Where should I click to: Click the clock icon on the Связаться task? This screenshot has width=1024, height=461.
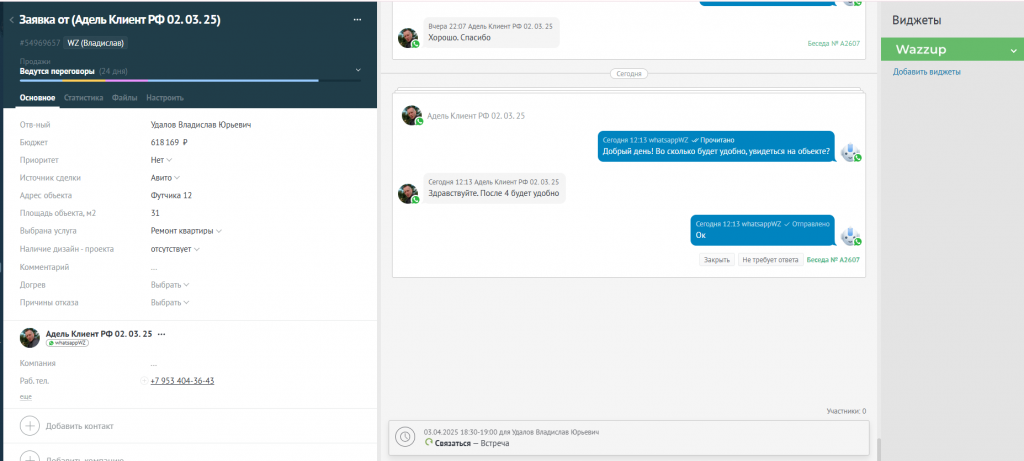[x=405, y=437]
